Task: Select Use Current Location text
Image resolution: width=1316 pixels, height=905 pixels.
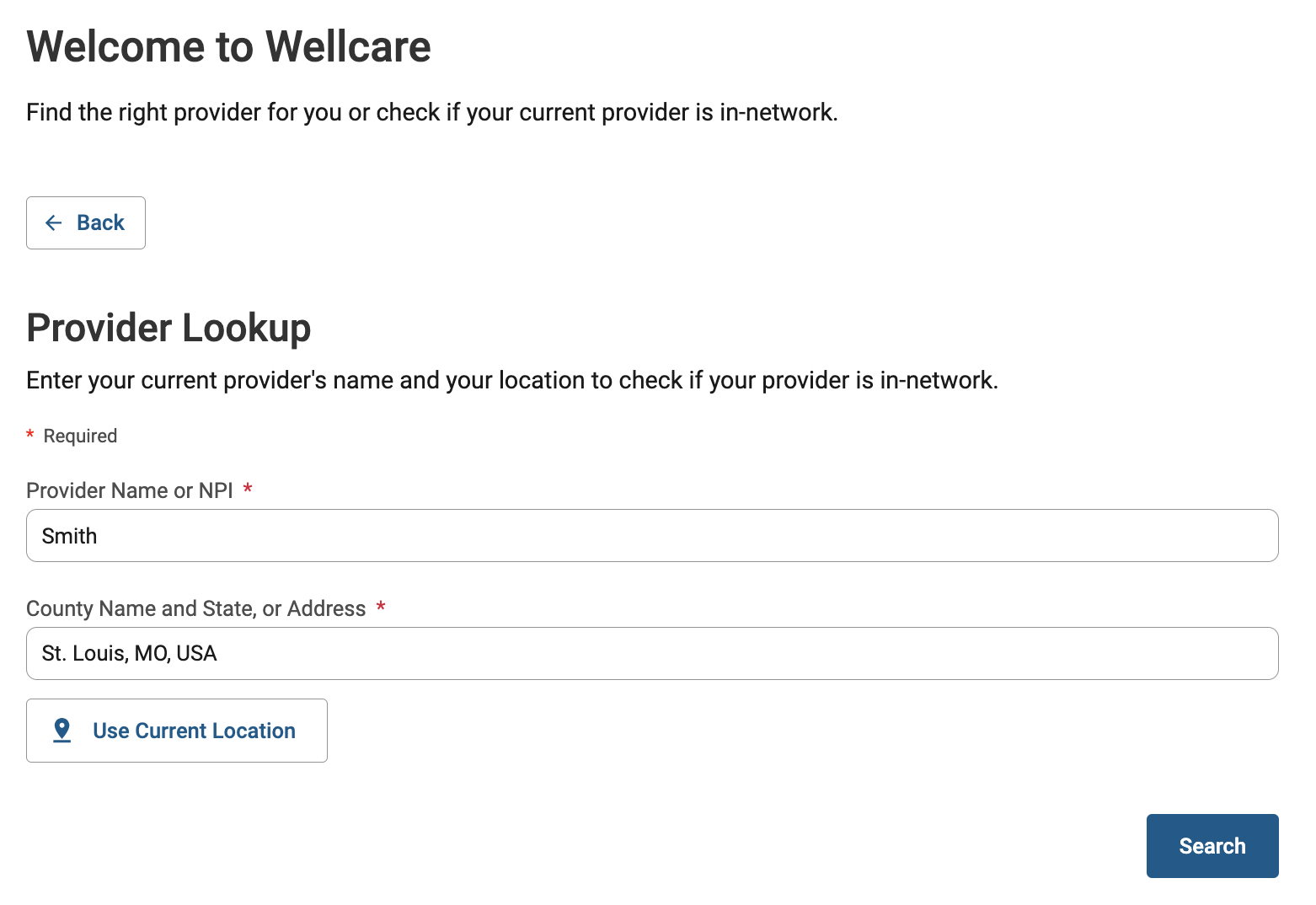Action: [x=194, y=731]
